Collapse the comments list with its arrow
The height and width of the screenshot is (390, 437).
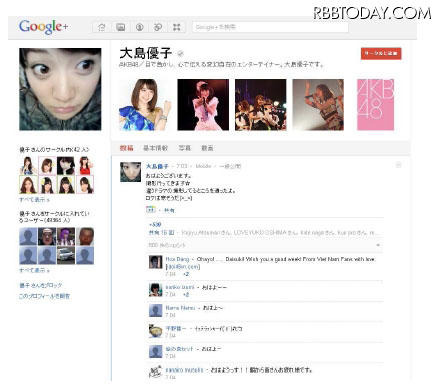pos(378,245)
